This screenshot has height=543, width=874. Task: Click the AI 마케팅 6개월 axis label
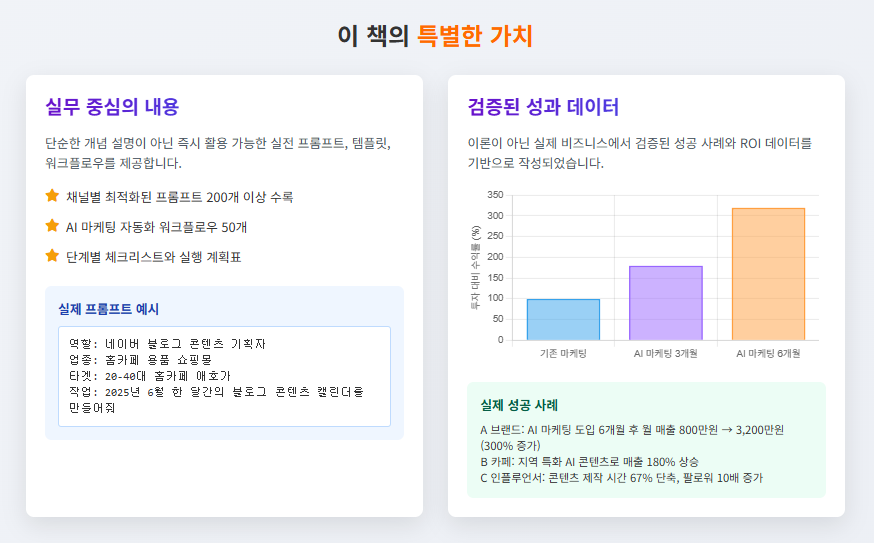[x=768, y=353]
